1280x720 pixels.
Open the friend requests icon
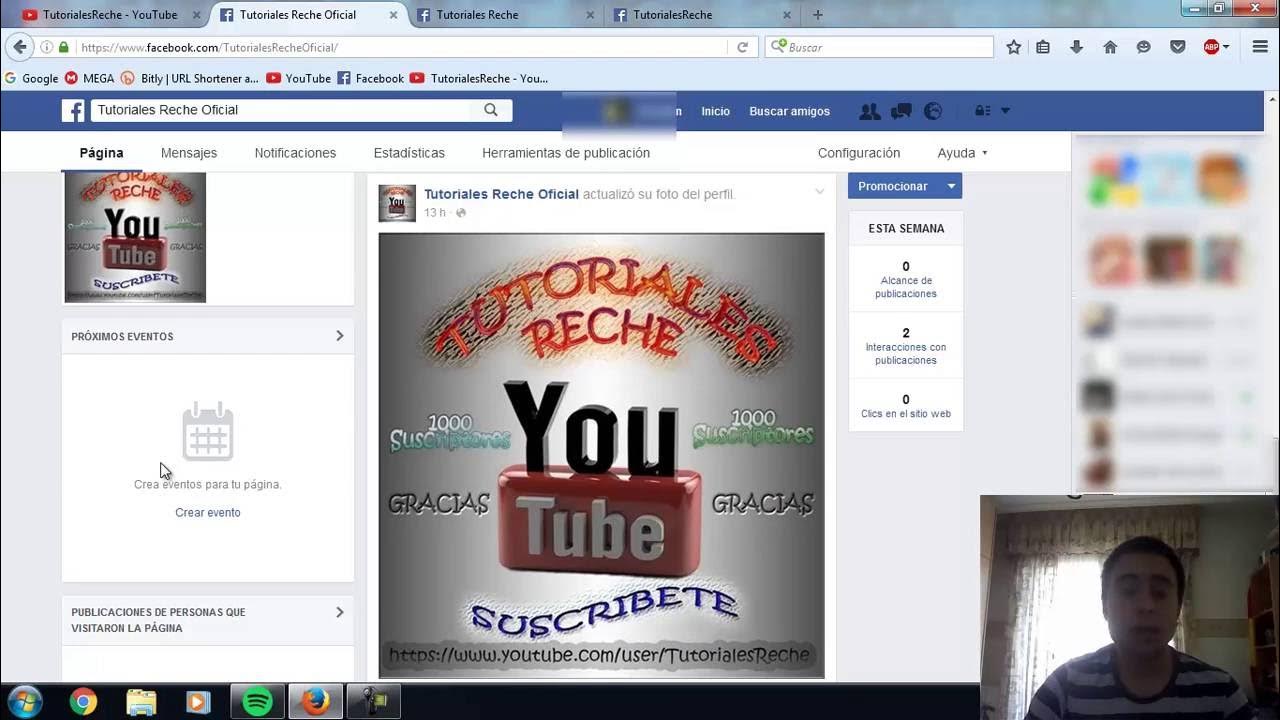click(x=869, y=111)
